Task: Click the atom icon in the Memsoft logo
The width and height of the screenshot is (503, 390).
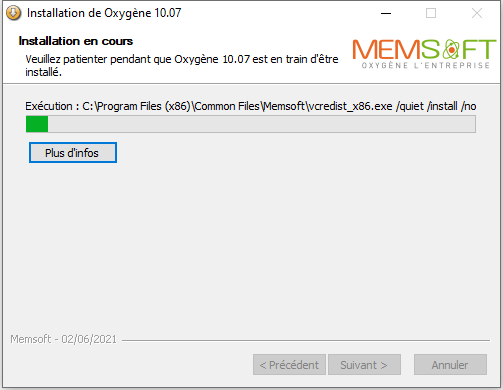Action: pos(451,49)
